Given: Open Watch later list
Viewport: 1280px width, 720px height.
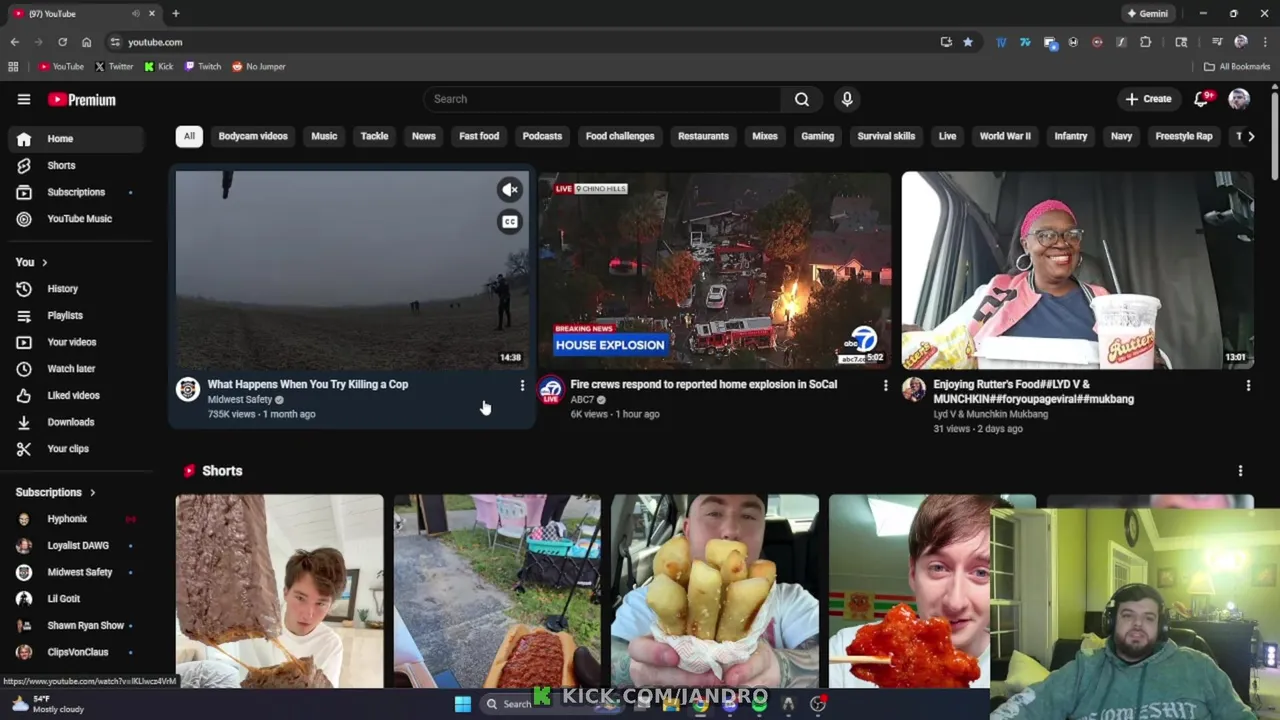Looking at the screenshot, I should click(x=76, y=369).
